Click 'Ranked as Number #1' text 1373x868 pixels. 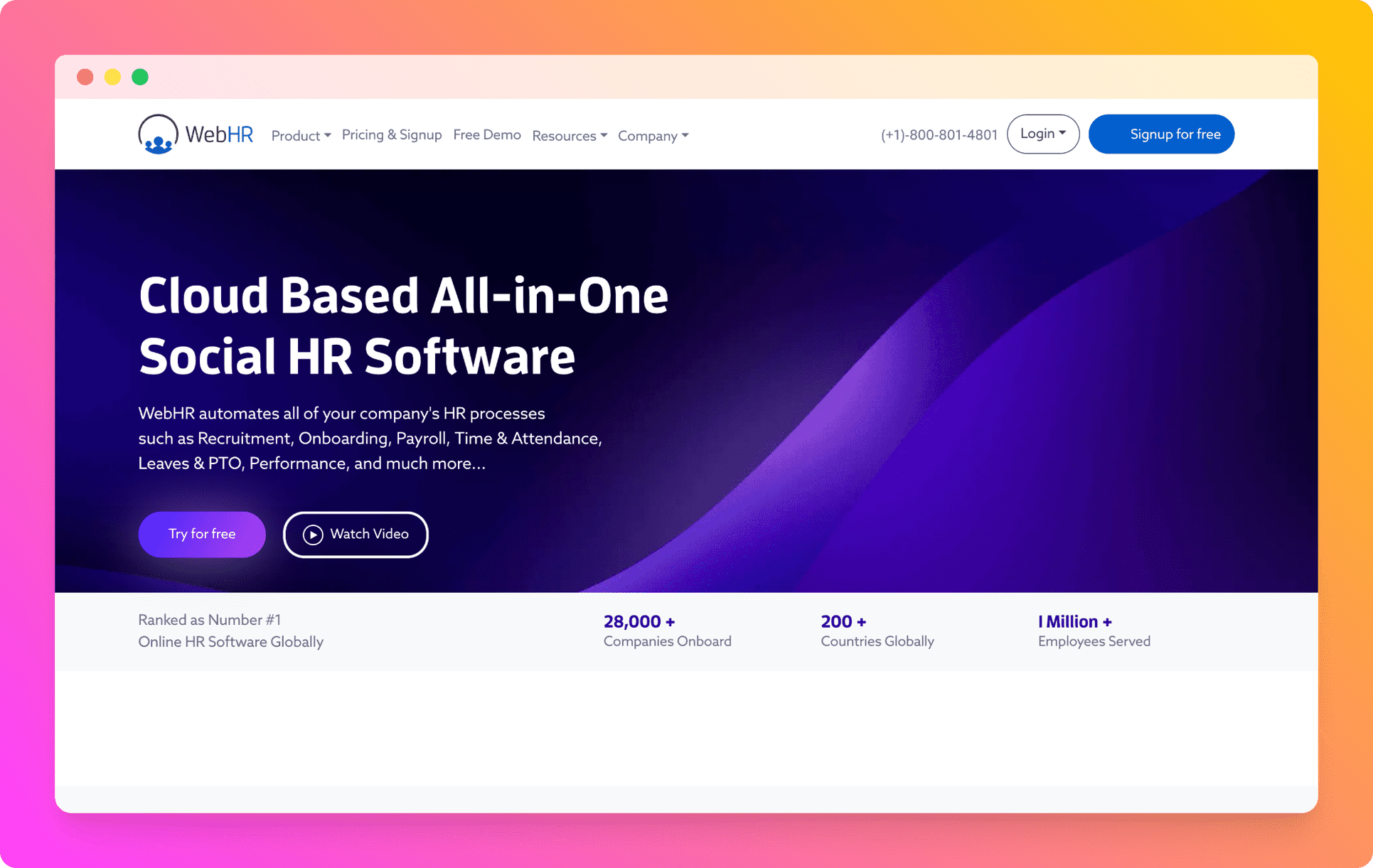click(x=210, y=620)
